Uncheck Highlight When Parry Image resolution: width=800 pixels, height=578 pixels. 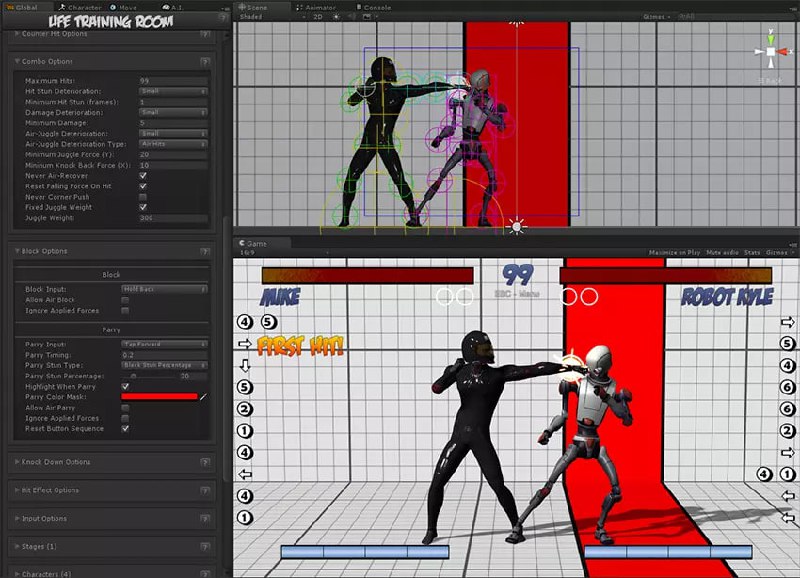click(126, 386)
